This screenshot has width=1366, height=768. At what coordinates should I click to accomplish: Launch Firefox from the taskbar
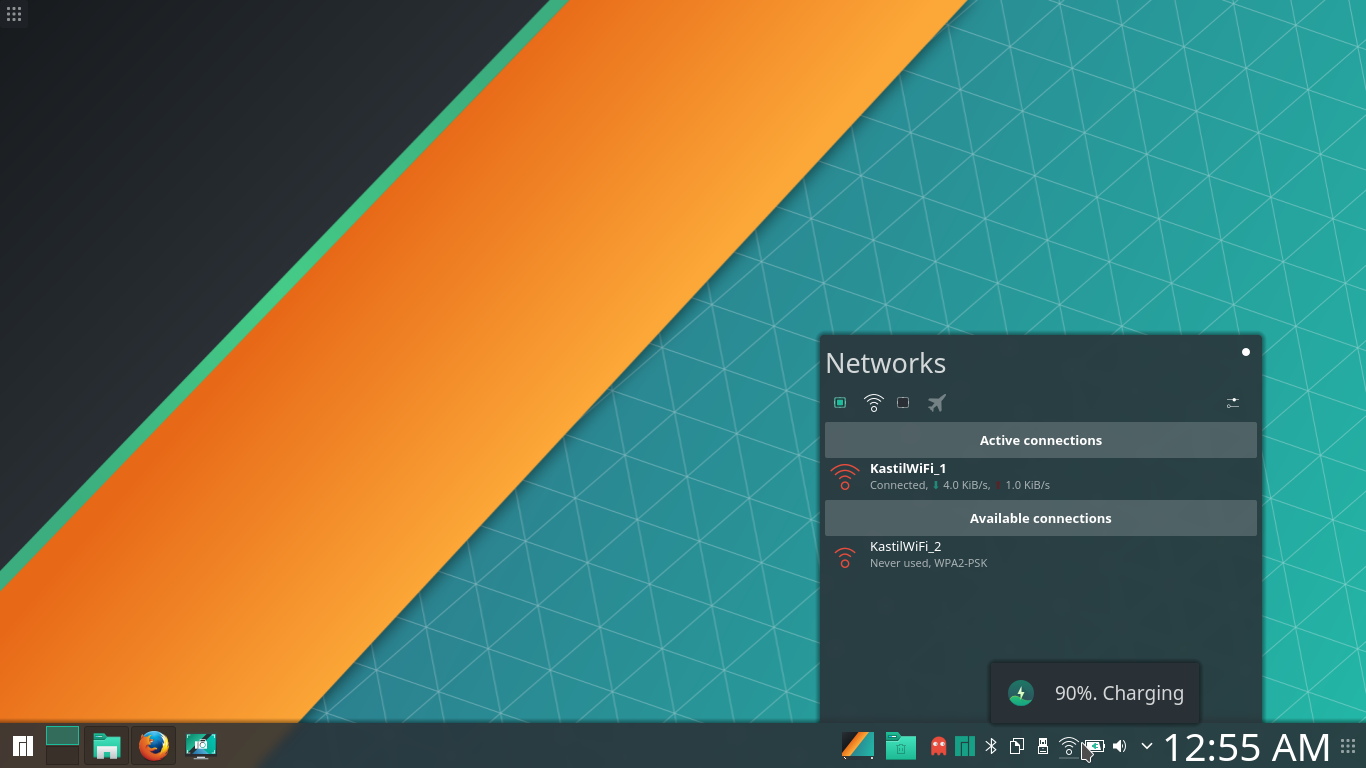(153, 746)
